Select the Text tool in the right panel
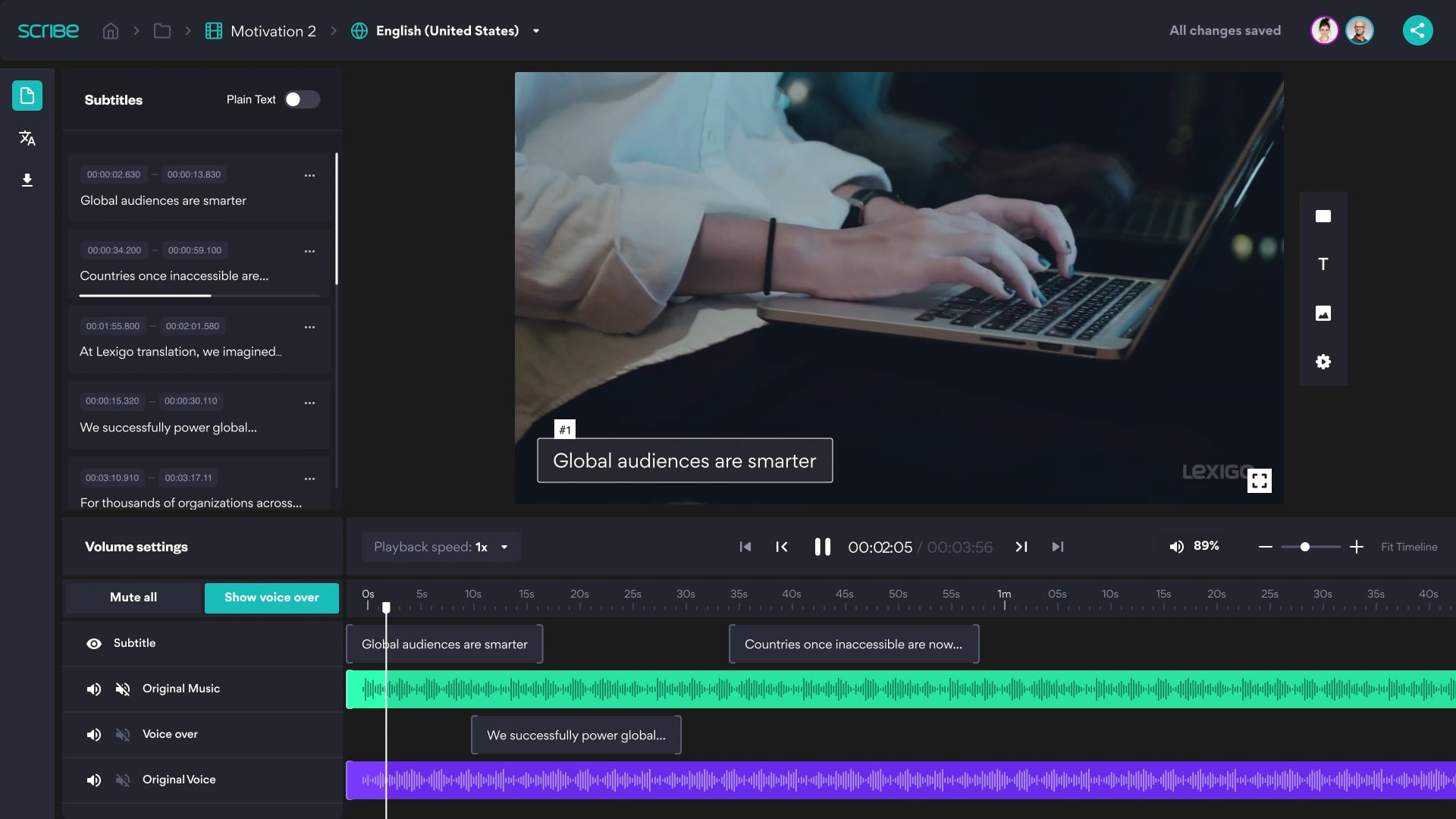 pyautogui.click(x=1323, y=264)
